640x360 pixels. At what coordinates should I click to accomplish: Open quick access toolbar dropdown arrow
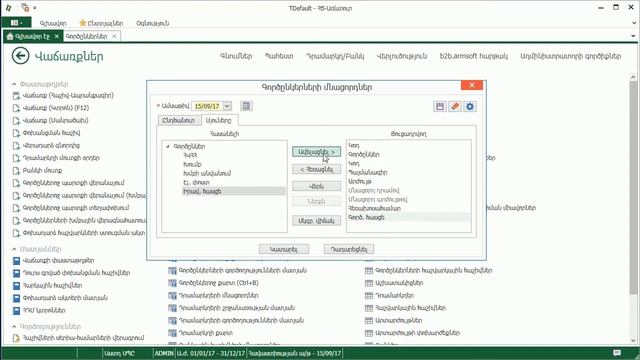click(35, 8)
